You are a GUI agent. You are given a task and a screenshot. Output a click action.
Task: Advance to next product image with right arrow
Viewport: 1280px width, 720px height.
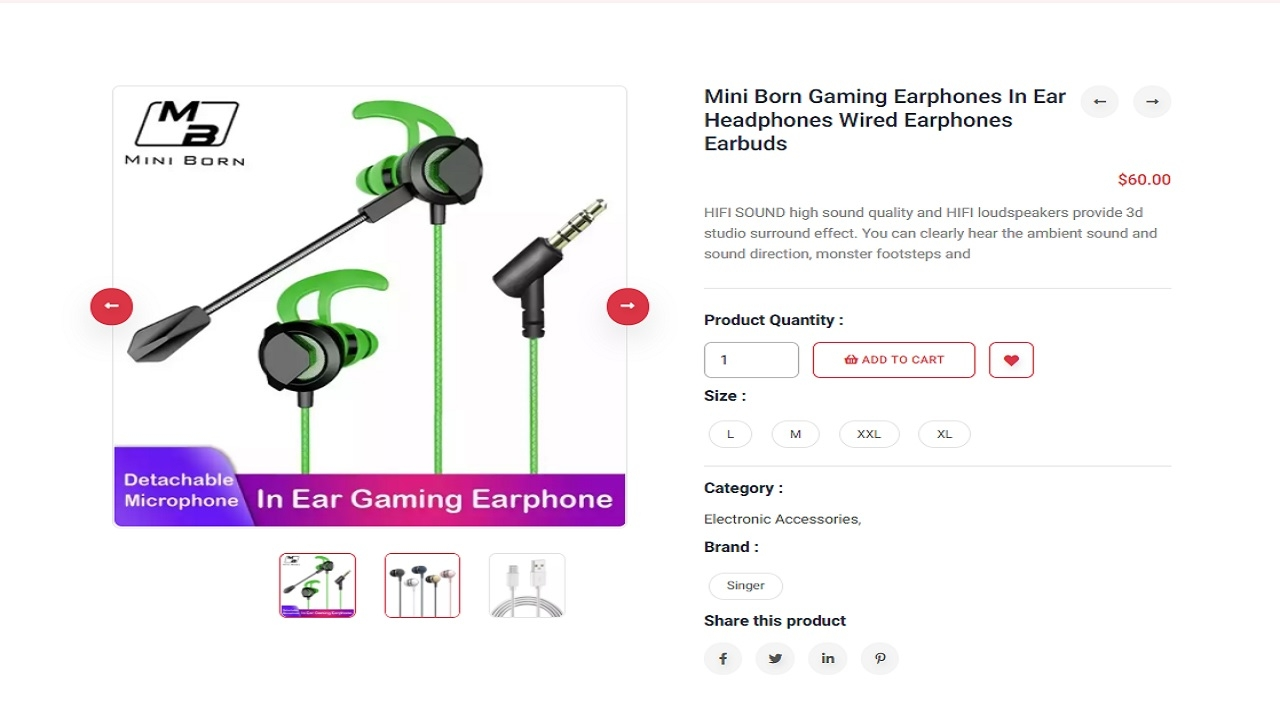[x=628, y=306]
